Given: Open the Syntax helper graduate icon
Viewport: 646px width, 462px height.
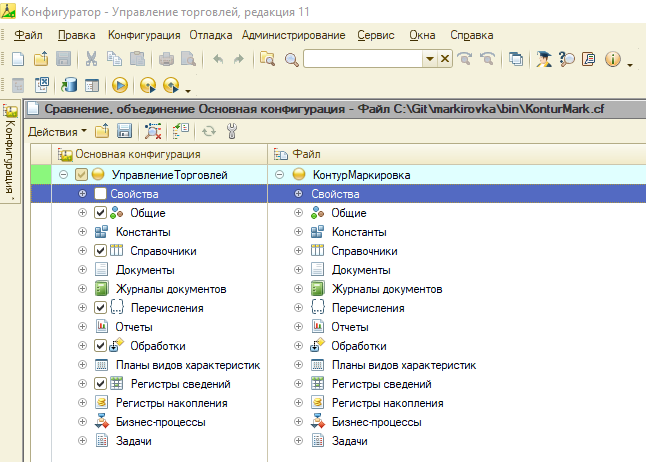Looking at the screenshot, I should 544,59.
